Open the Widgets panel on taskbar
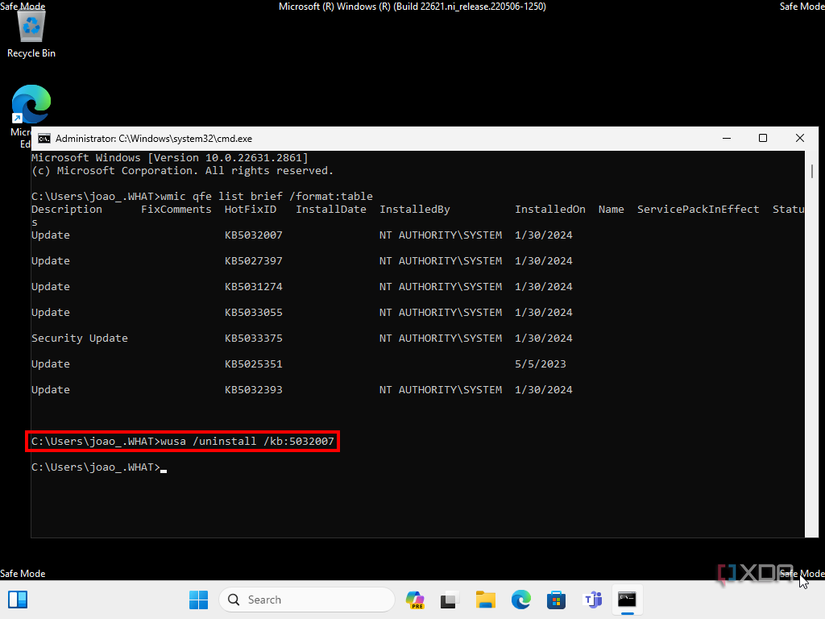This screenshot has width=825, height=619. pos(18,600)
